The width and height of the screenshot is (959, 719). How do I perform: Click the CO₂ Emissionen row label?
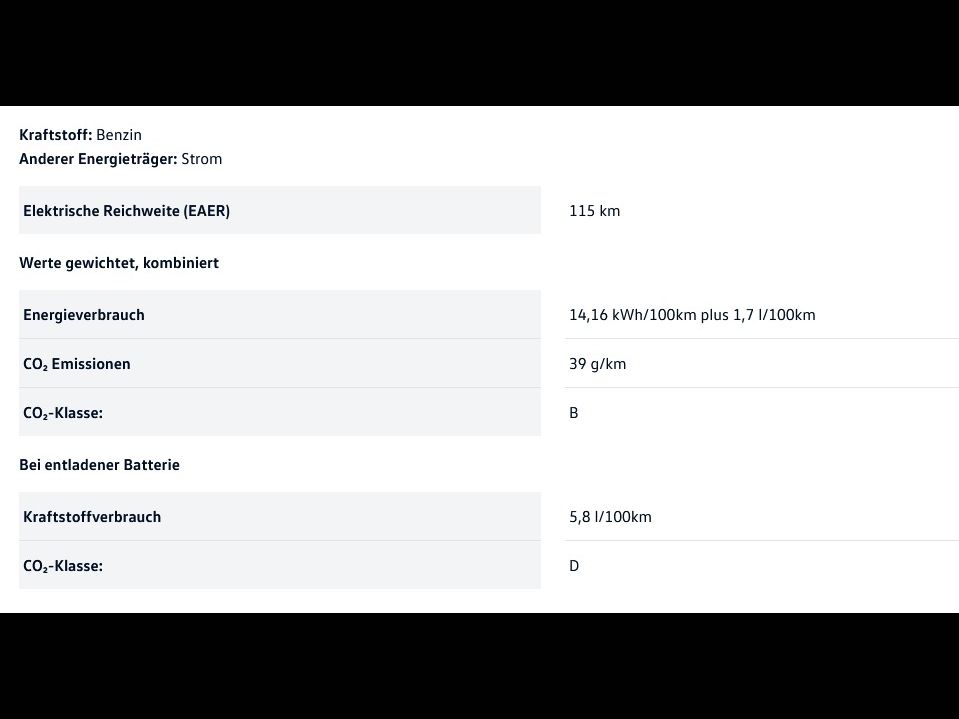(x=77, y=364)
